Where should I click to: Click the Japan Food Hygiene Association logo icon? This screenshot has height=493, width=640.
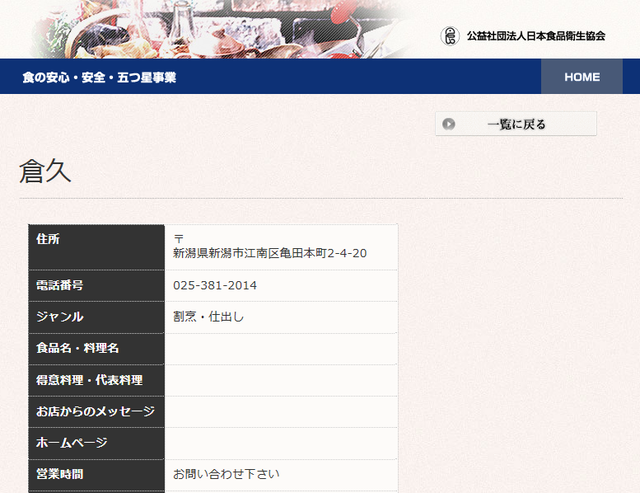tap(450, 36)
